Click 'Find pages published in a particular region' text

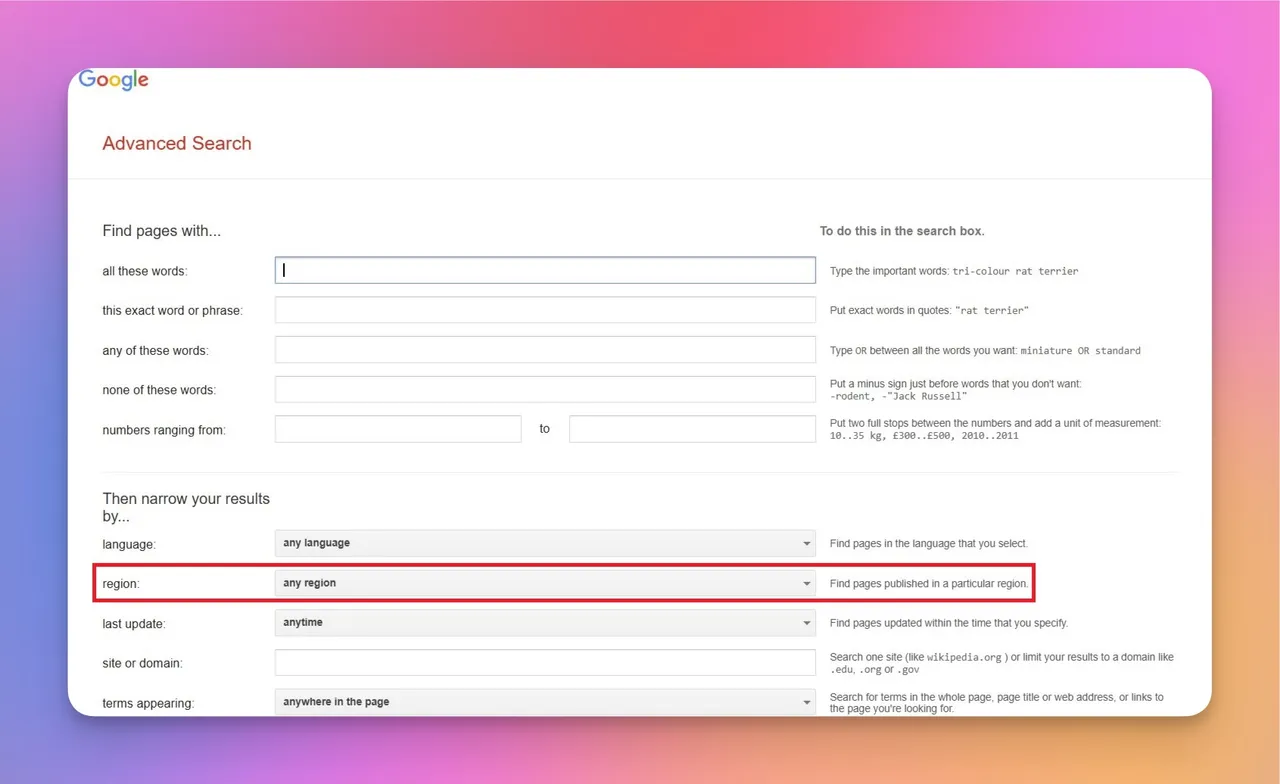pyautogui.click(x=929, y=583)
